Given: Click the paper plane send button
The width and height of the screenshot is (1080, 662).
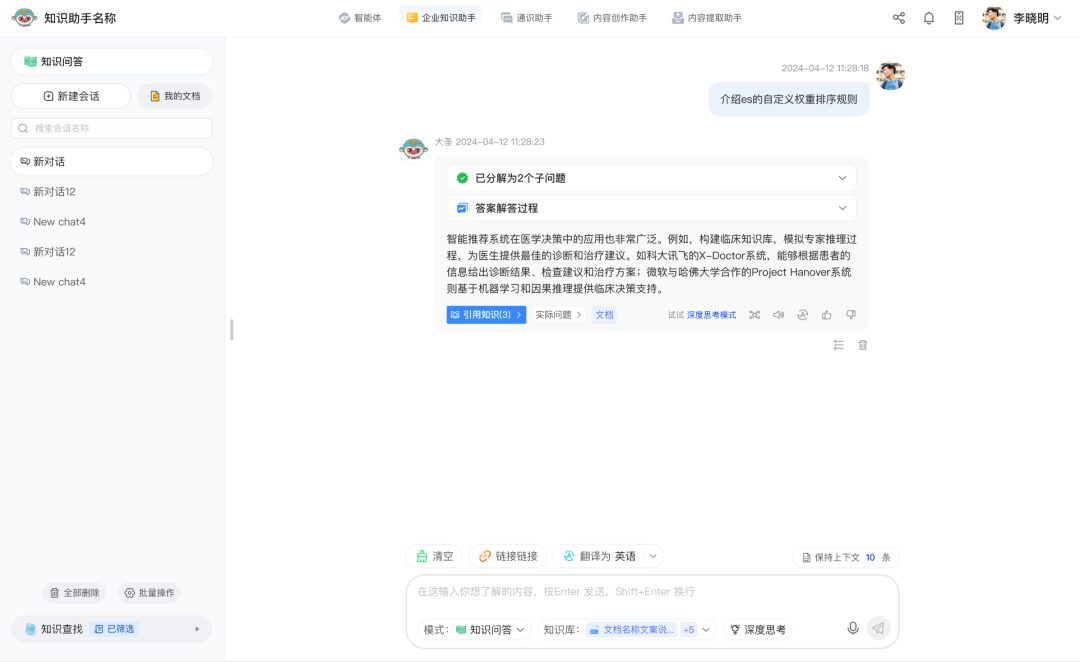Looking at the screenshot, I should pos(878,628).
